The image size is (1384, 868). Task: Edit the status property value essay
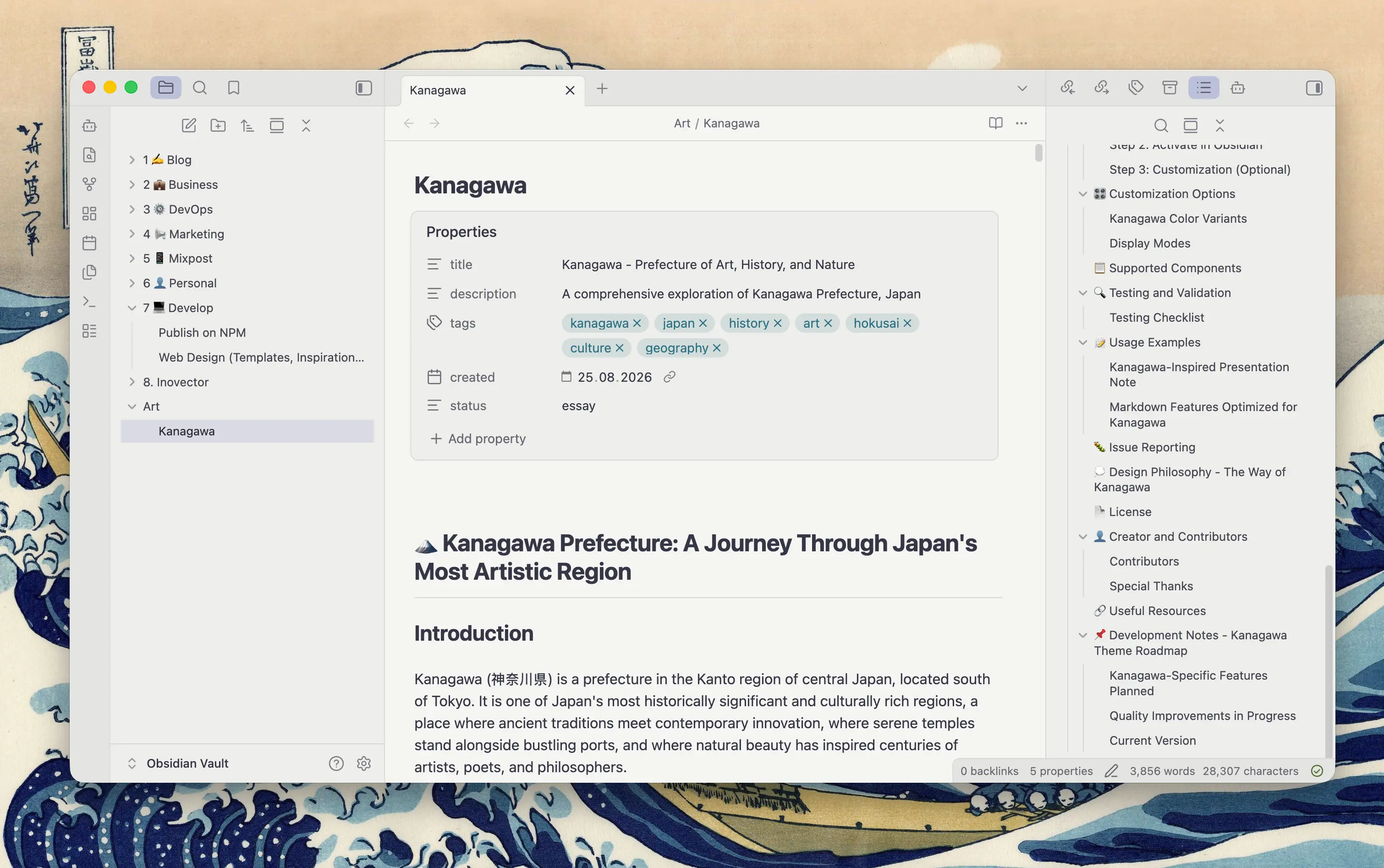coord(579,406)
